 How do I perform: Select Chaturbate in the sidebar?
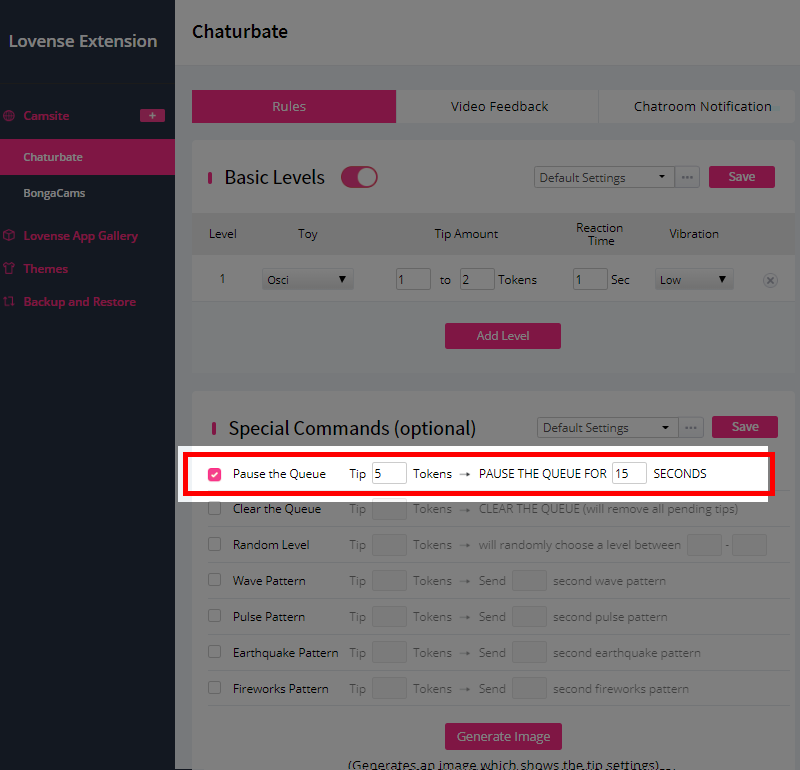87,157
